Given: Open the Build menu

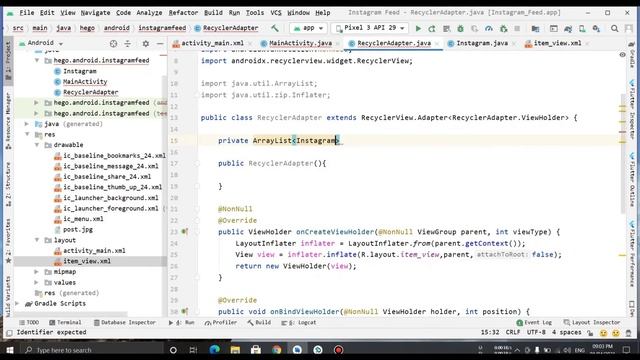Looking at the screenshot, I should click(213, 13).
